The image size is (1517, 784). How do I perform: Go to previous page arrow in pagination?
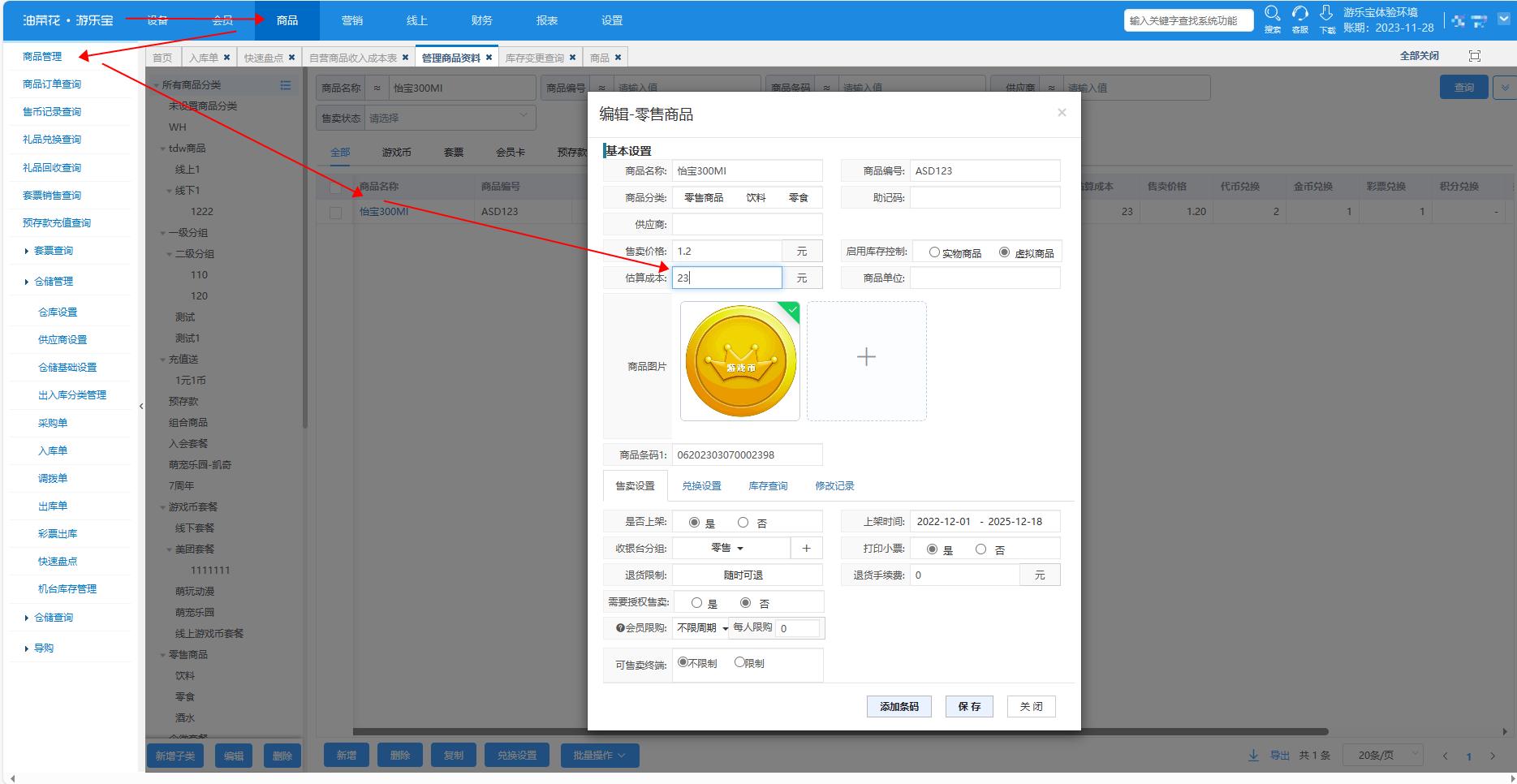pos(1445,756)
